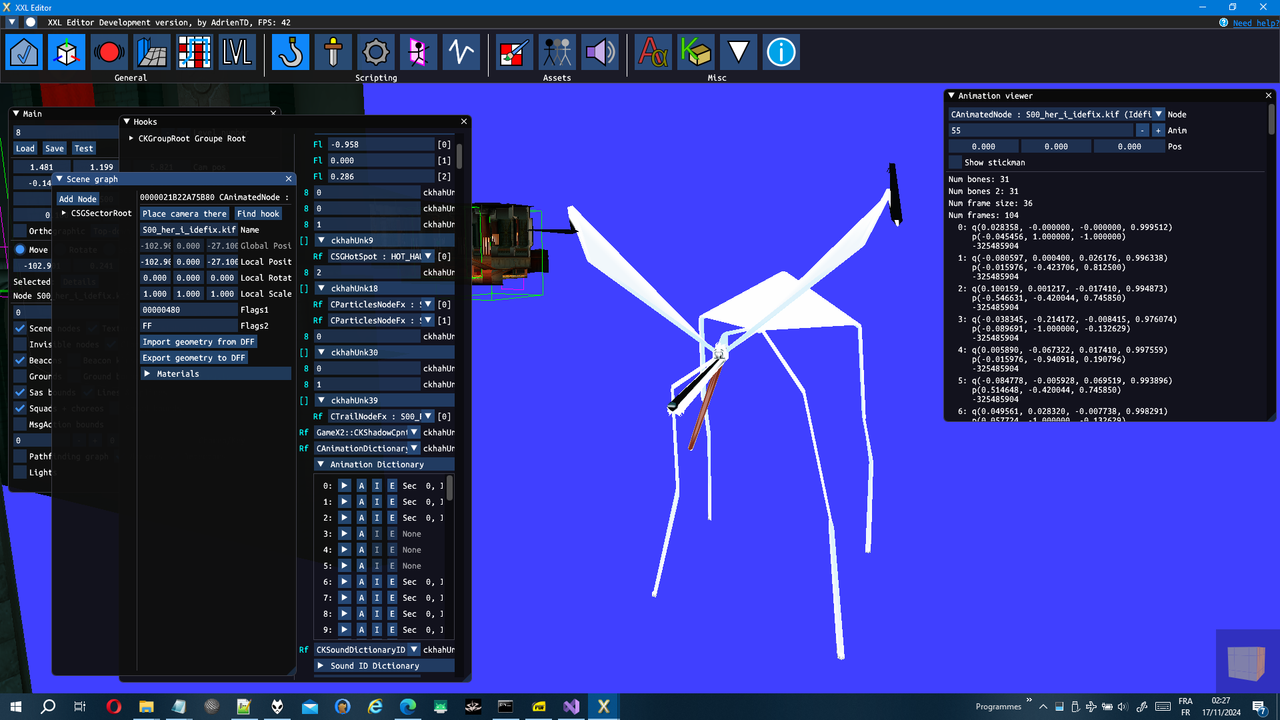This screenshot has width=1280, height=720.
Task: Click the Test button in Main window
Action: 83,148
